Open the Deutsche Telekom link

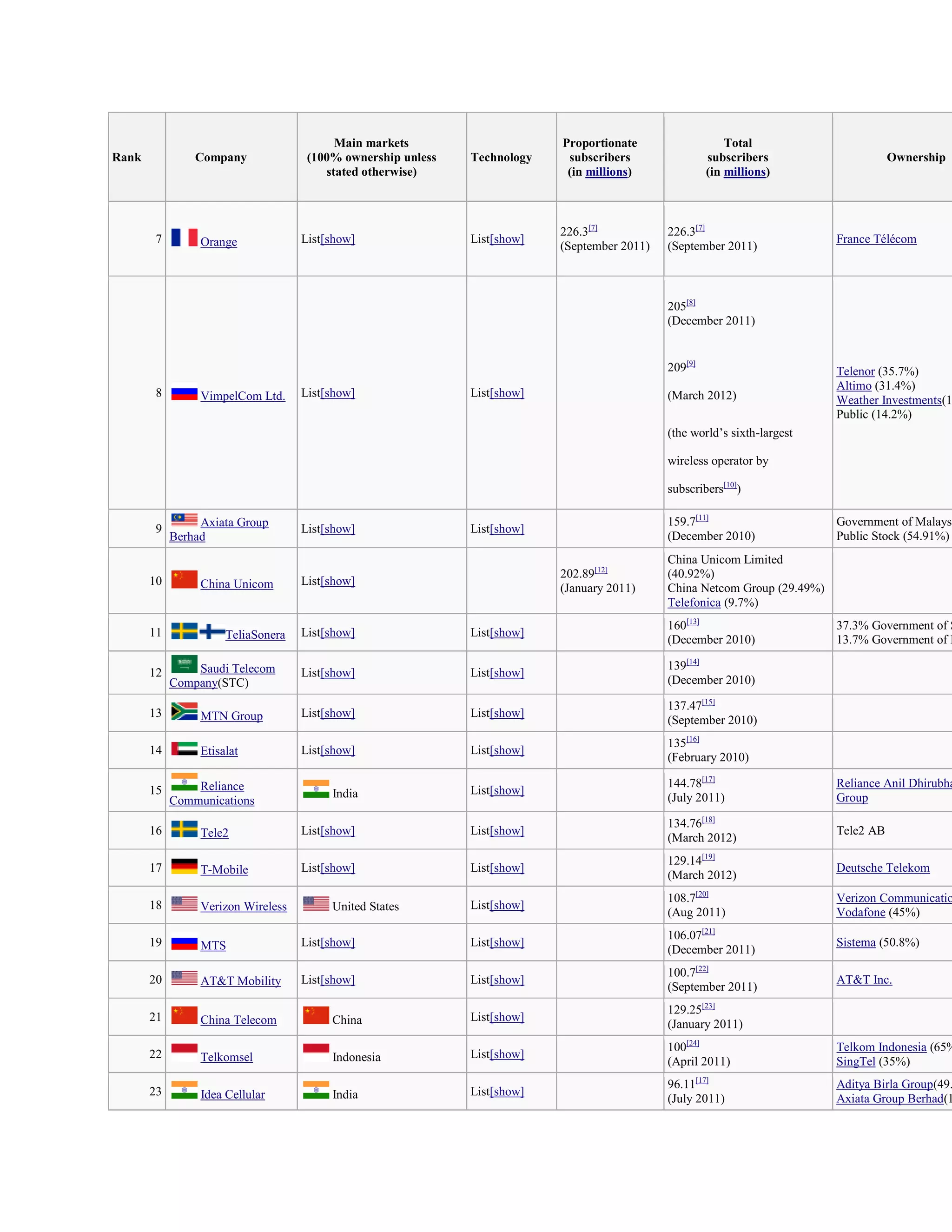coord(883,868)
